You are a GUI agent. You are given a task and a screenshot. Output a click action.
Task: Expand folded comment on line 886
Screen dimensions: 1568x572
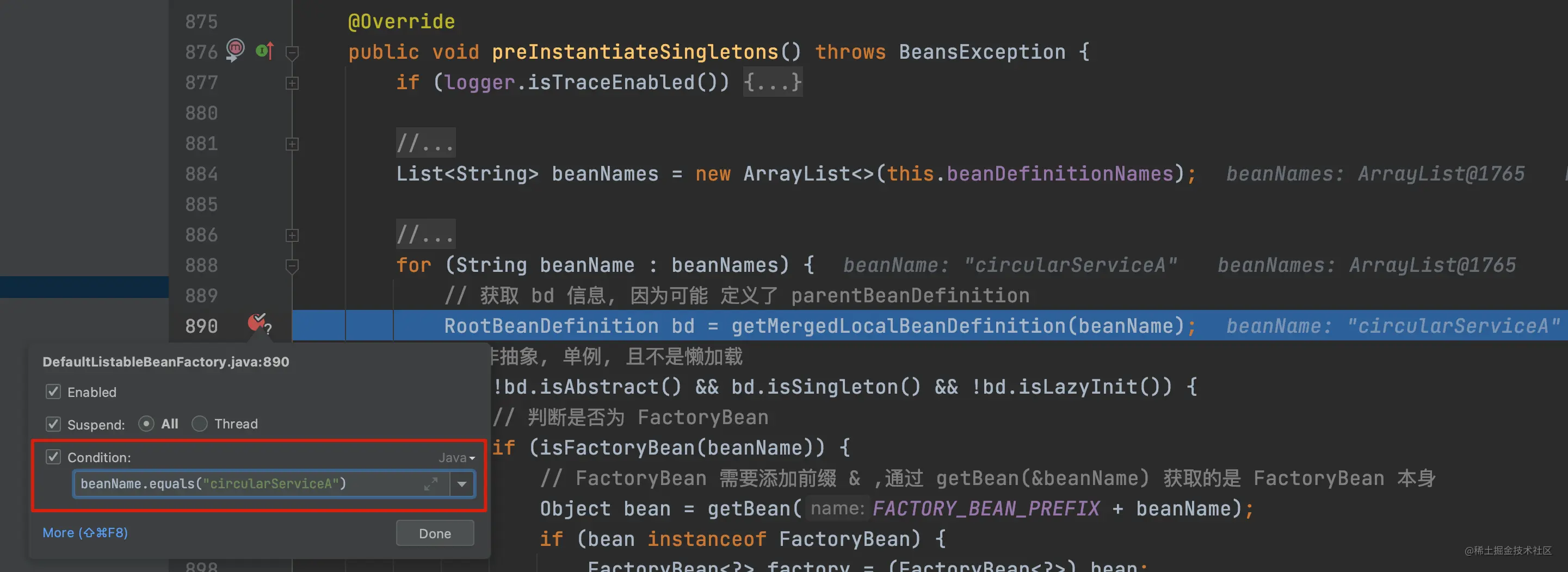[292, 235]
